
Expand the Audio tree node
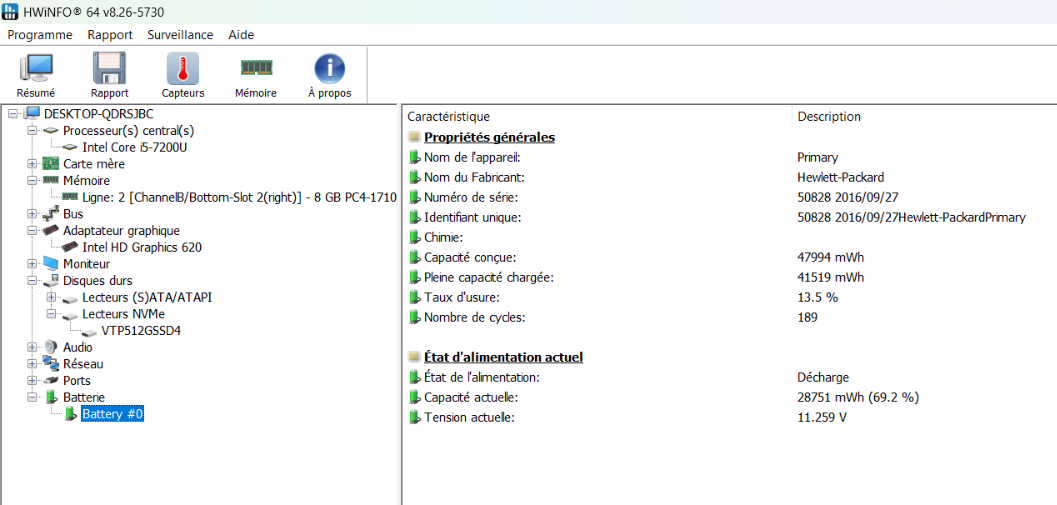[32, 347]
